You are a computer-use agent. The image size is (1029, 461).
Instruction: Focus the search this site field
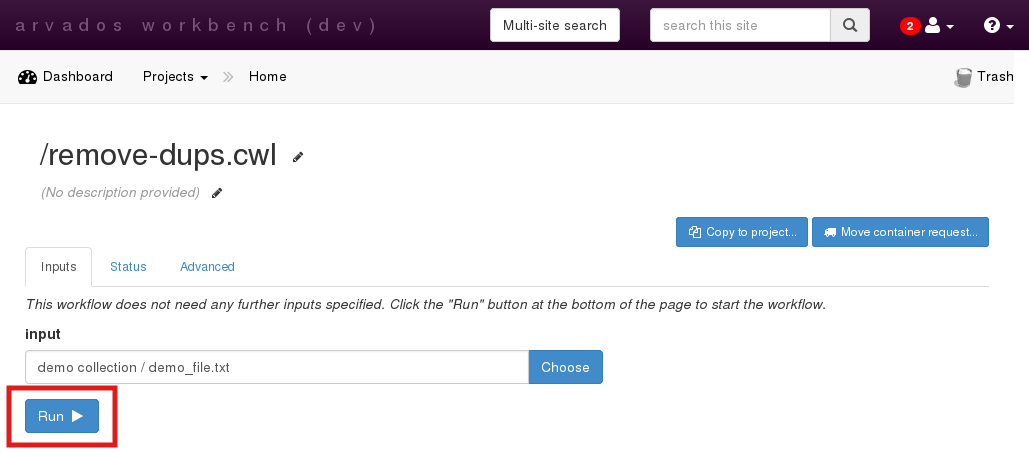click(740, 25)
